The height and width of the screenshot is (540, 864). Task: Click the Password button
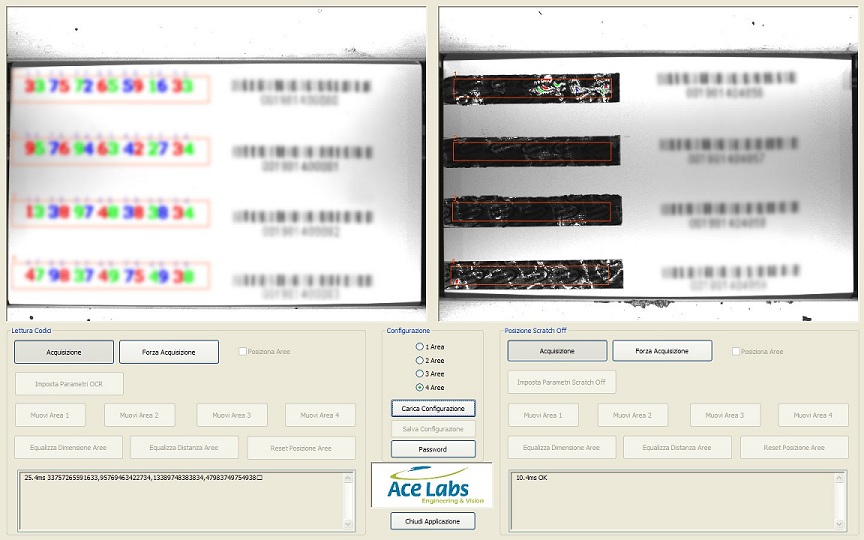(433, 449)
